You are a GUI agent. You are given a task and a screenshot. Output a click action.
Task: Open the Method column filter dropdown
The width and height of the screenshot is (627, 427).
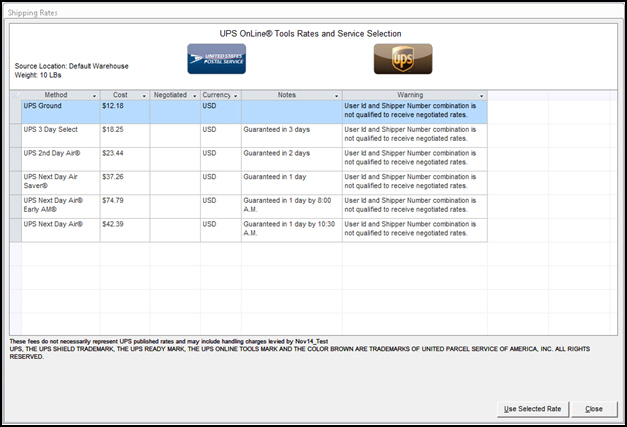[x=94, y=96]
